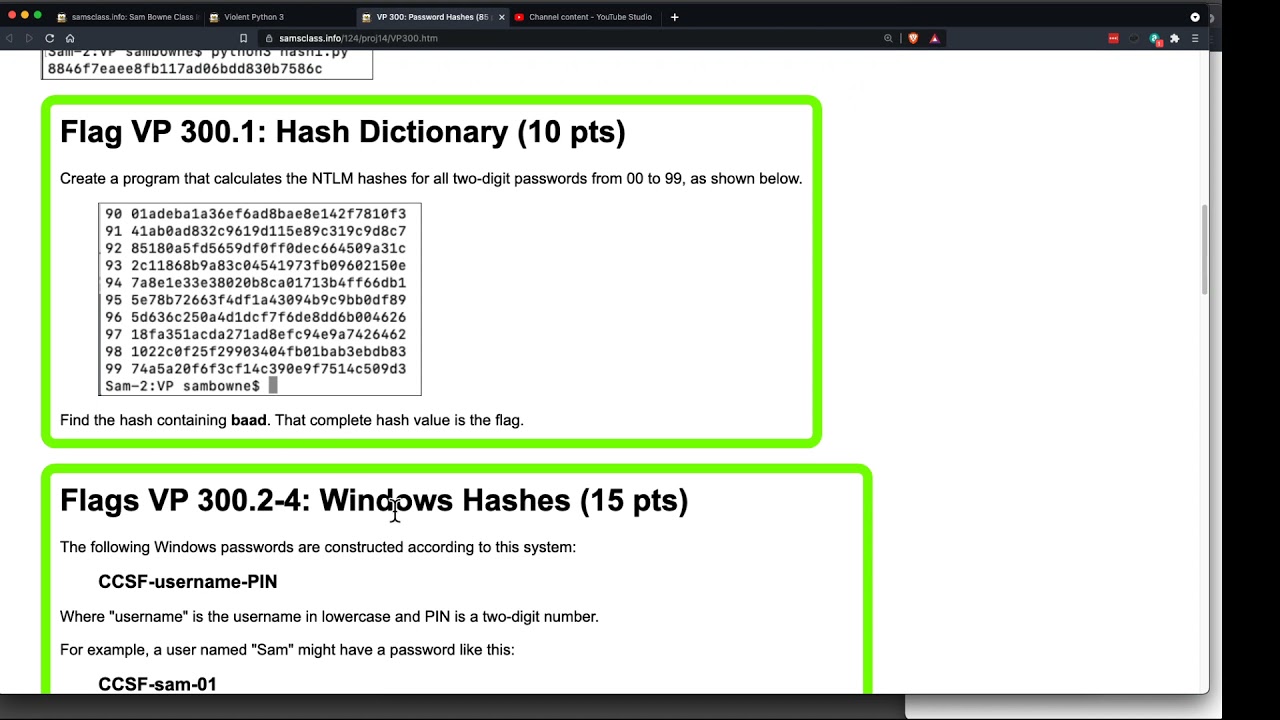Click the page's vertical scrollbar thumb
The width and height of the screenshot is (1280, 720).
point(1204,250)
